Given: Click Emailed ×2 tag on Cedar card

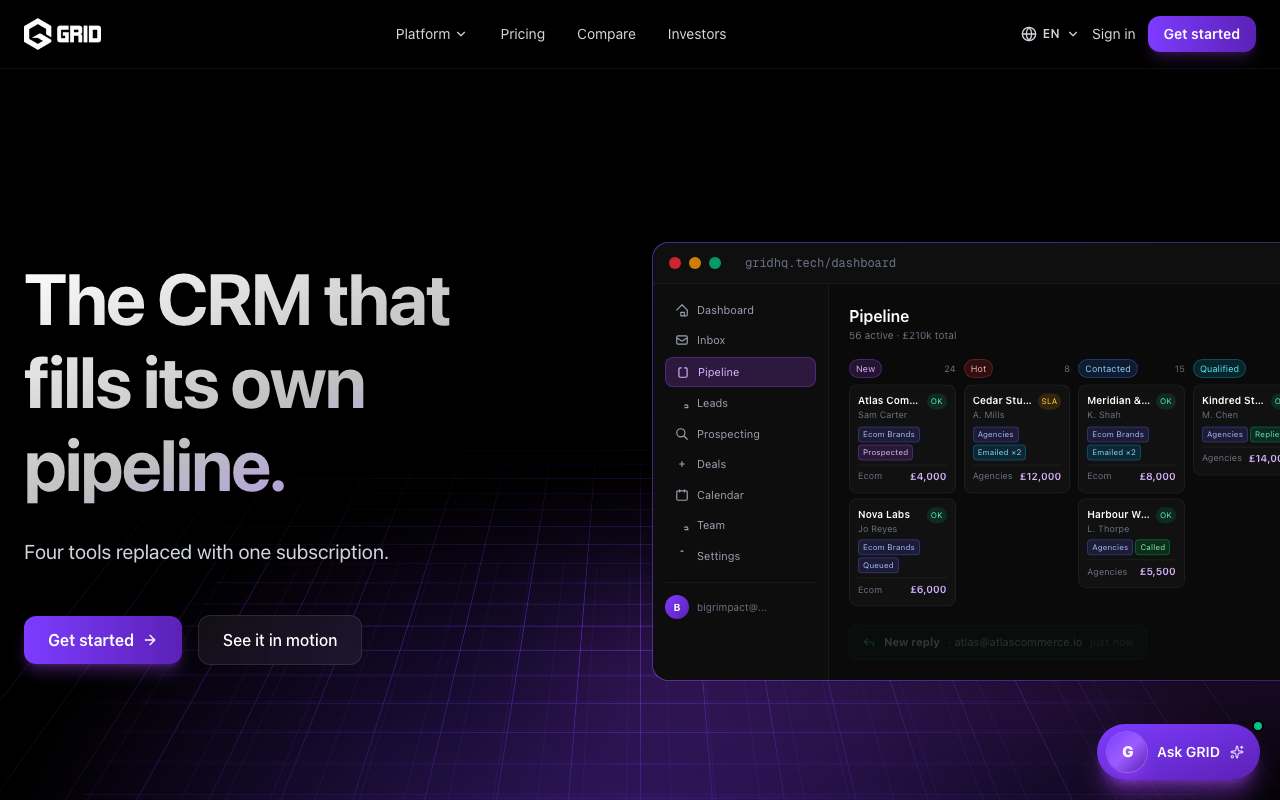Looking at the screenshot, I should (1000, 452).
